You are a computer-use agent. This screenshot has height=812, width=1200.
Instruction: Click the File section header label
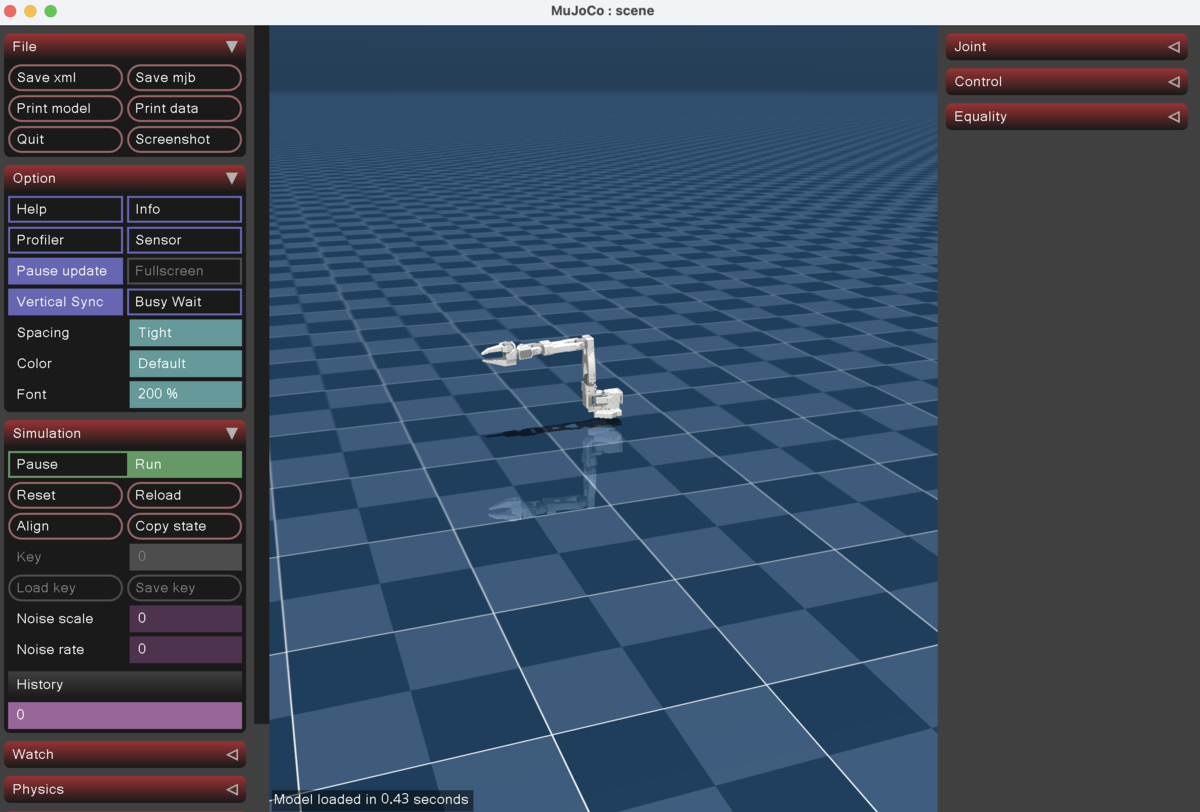tap(25, 46)
